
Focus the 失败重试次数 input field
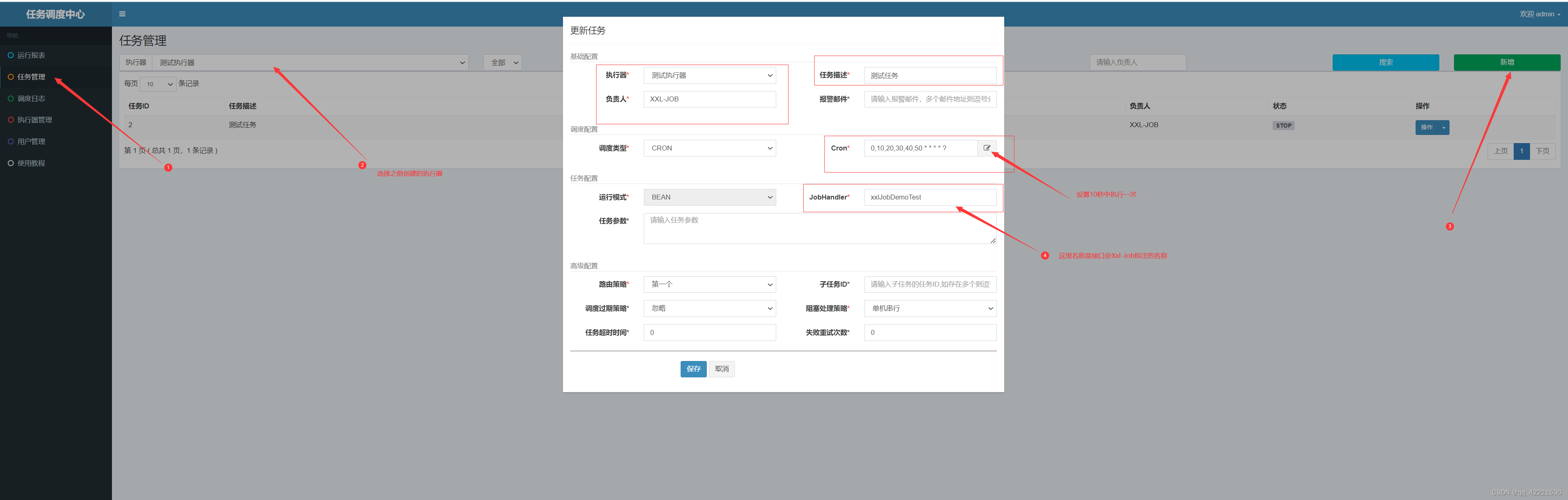[930, 332]
